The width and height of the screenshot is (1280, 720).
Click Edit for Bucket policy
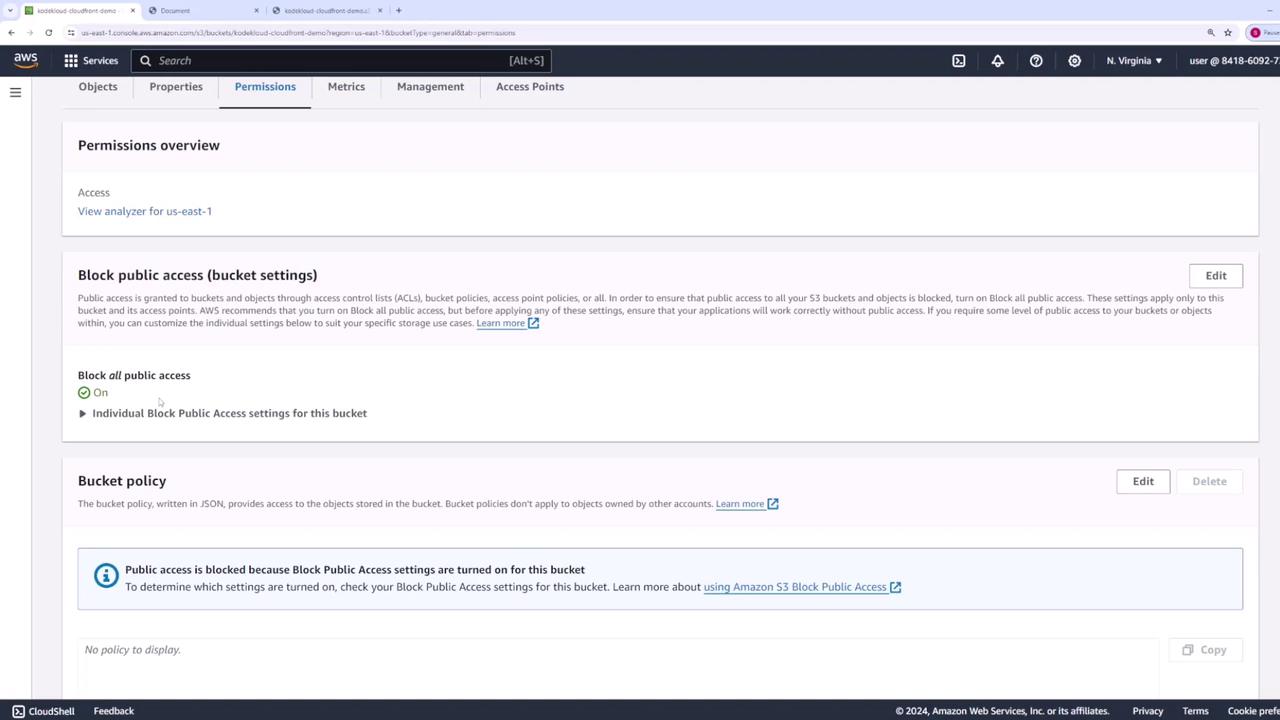pyautogui.click(x=1143, y=482)
